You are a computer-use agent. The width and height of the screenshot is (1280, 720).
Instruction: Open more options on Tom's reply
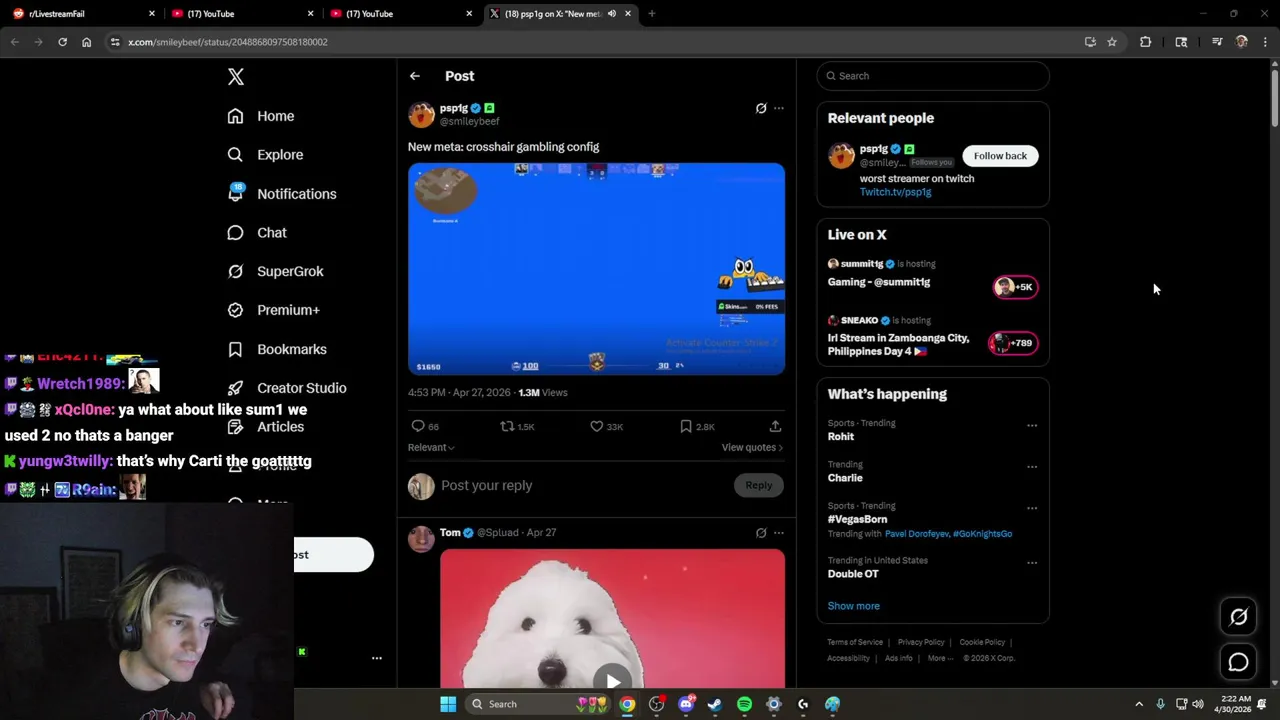coord(779,533)
